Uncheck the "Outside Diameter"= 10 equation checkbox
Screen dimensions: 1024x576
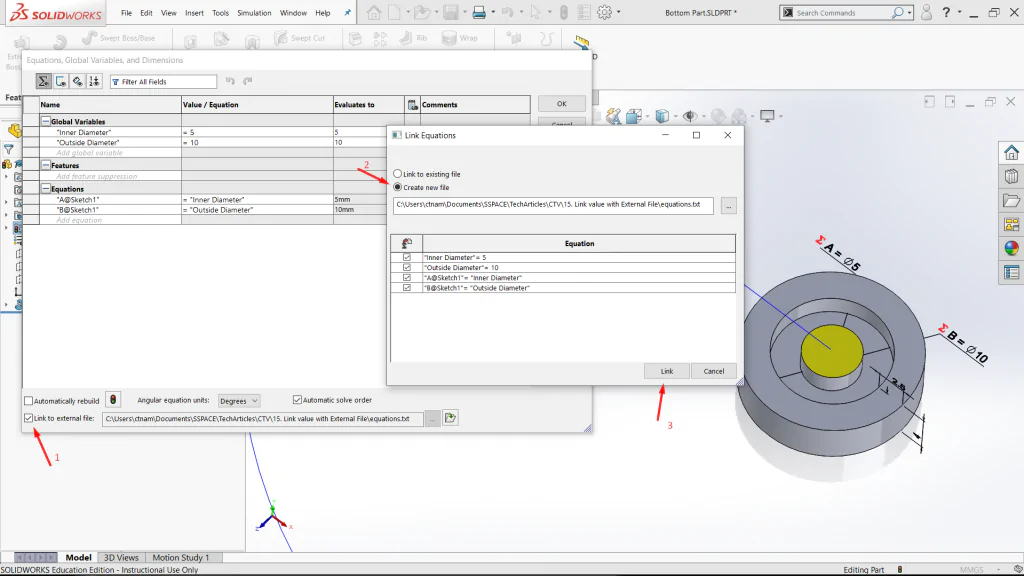(407, 267)
